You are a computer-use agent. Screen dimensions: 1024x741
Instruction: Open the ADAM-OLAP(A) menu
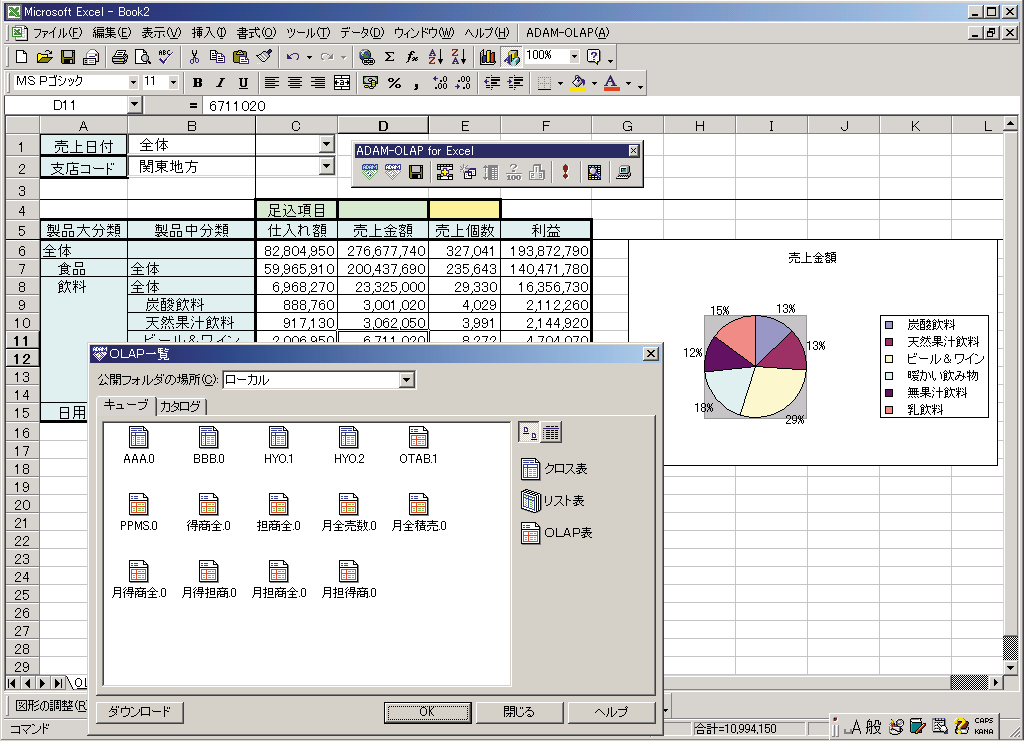568,33
